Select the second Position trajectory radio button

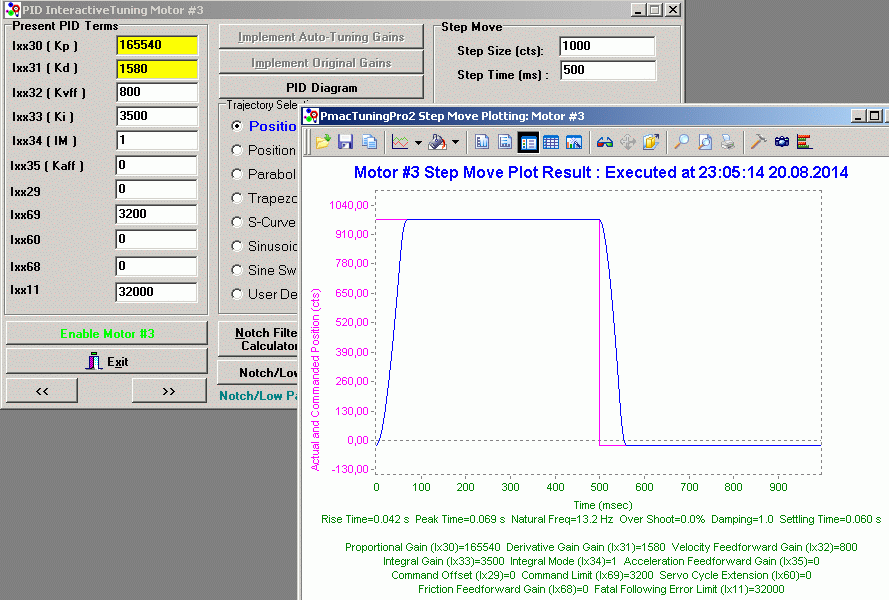tap(237, 150)
